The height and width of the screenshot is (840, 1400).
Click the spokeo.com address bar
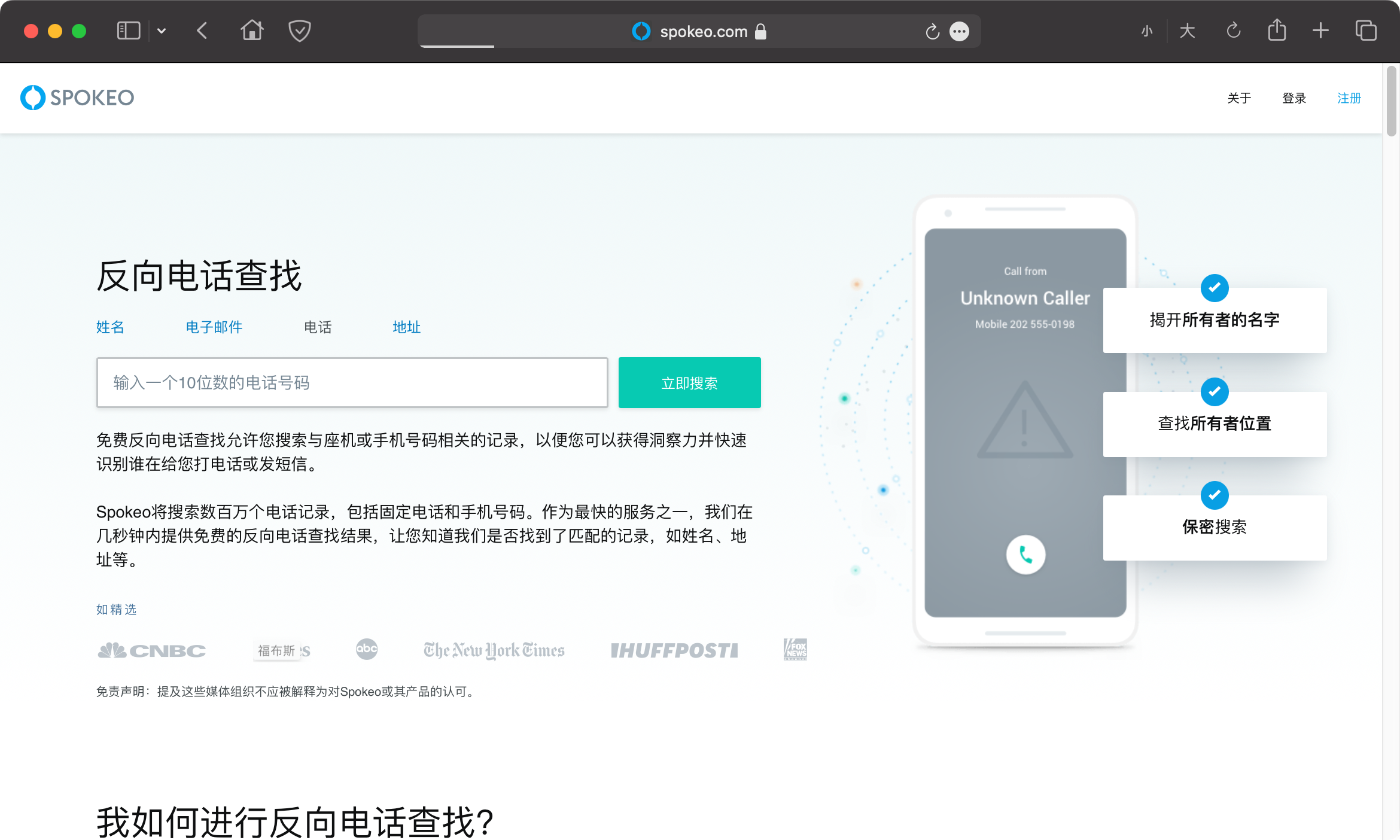pyautogui.click(x=699, y=31)
